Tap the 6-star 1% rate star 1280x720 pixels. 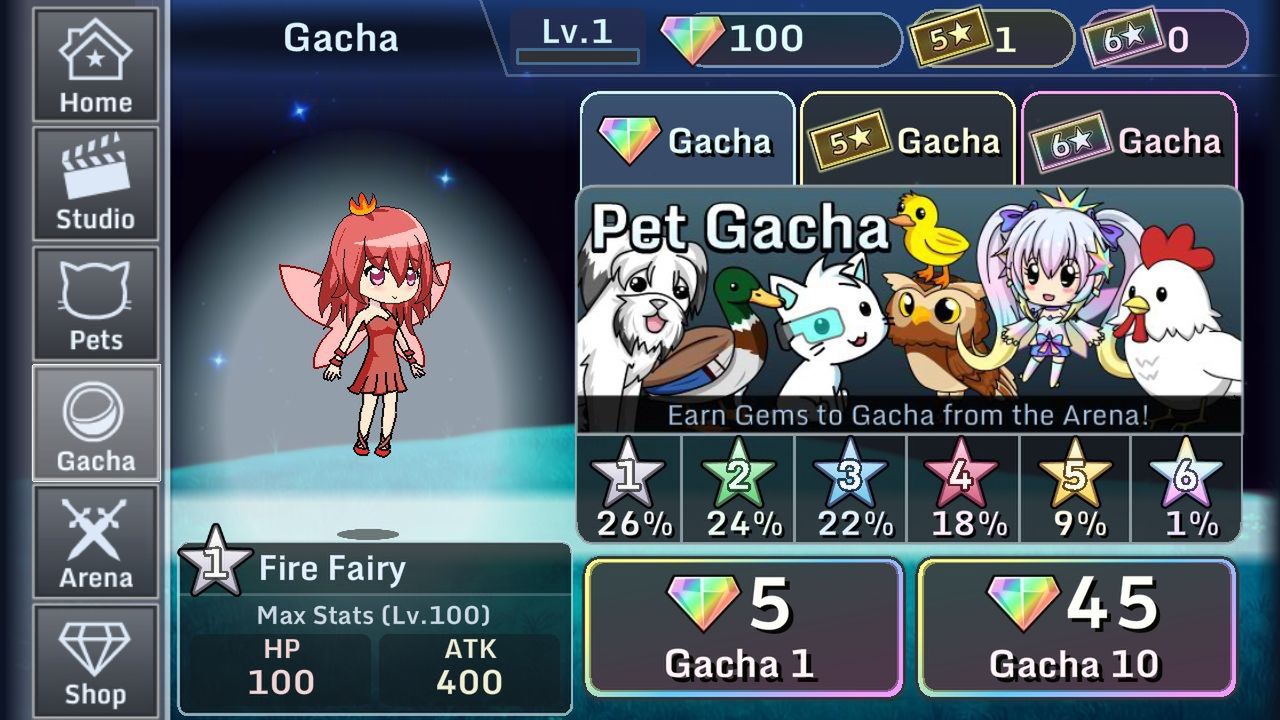[1187, 488]
